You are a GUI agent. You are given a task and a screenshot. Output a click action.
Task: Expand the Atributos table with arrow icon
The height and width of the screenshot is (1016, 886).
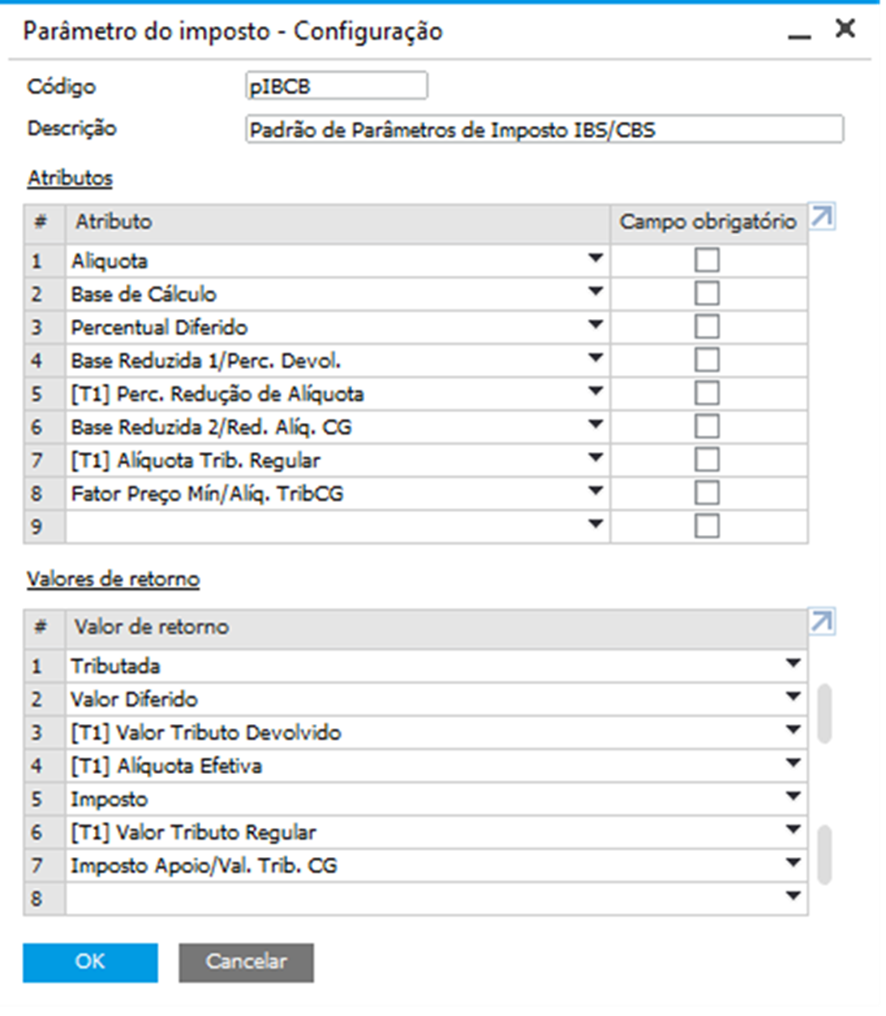[x=822, y=217]
